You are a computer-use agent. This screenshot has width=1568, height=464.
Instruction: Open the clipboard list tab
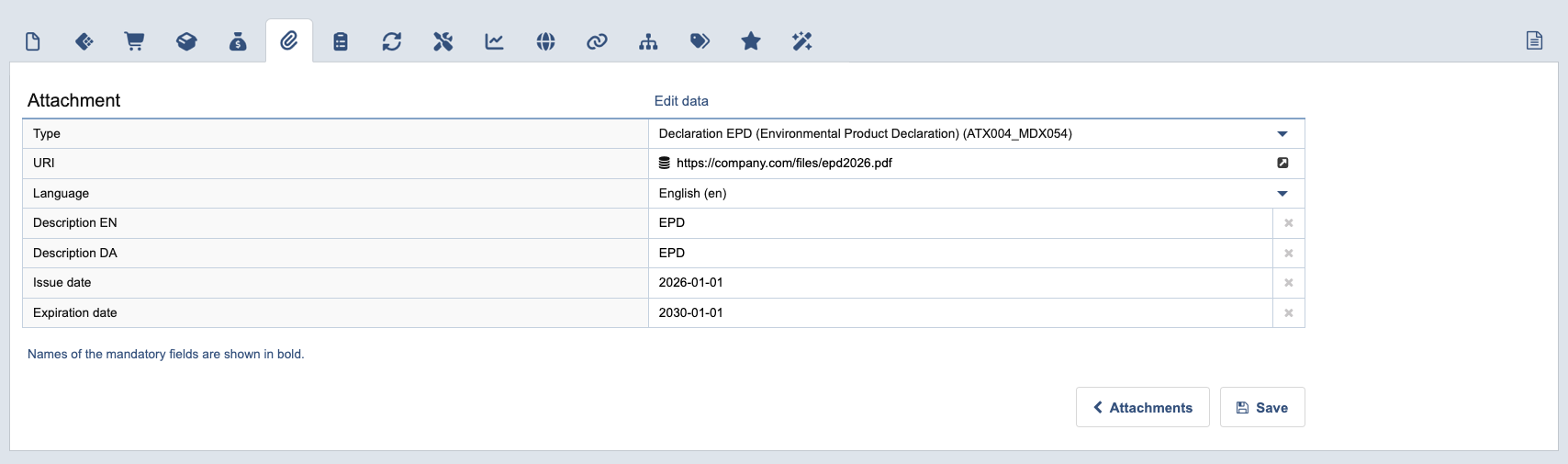pos(341,41)
